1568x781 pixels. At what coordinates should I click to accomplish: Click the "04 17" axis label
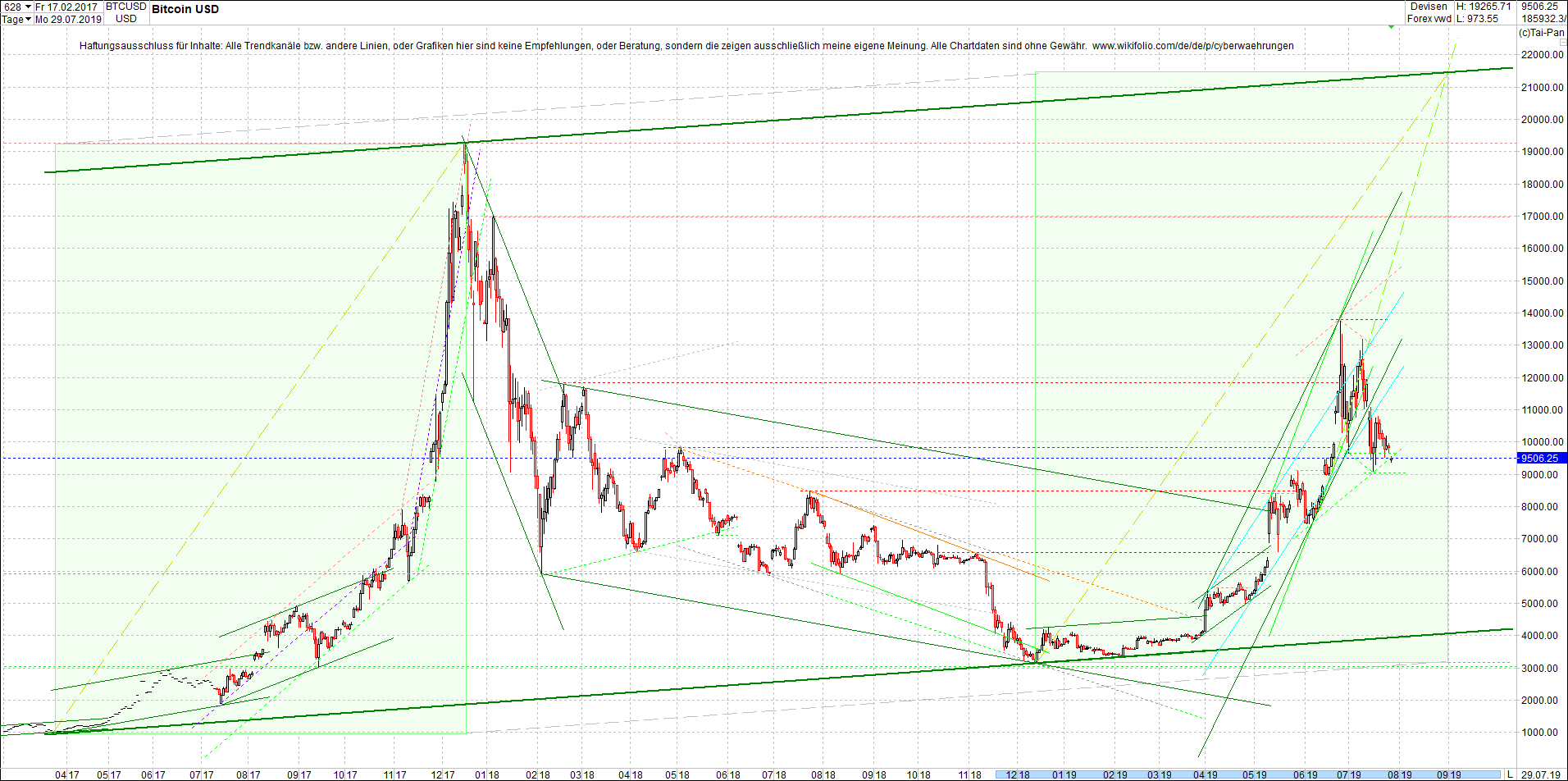point(66,774)
